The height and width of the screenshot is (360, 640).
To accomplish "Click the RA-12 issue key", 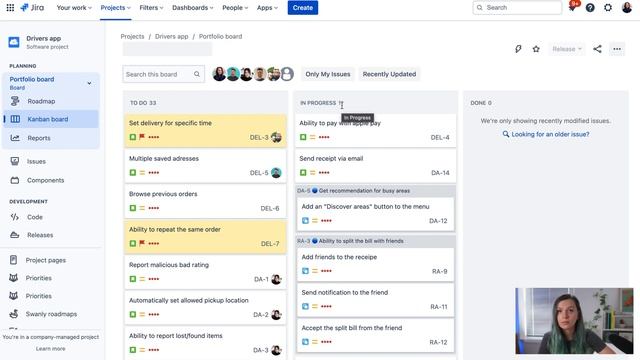I will pos(438,342).
